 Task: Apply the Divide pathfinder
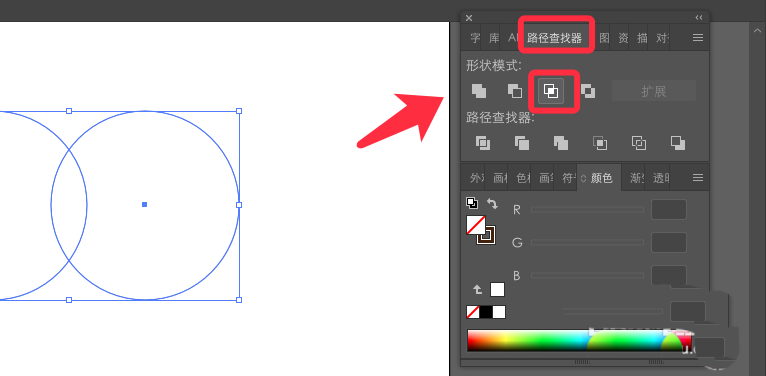483,143
